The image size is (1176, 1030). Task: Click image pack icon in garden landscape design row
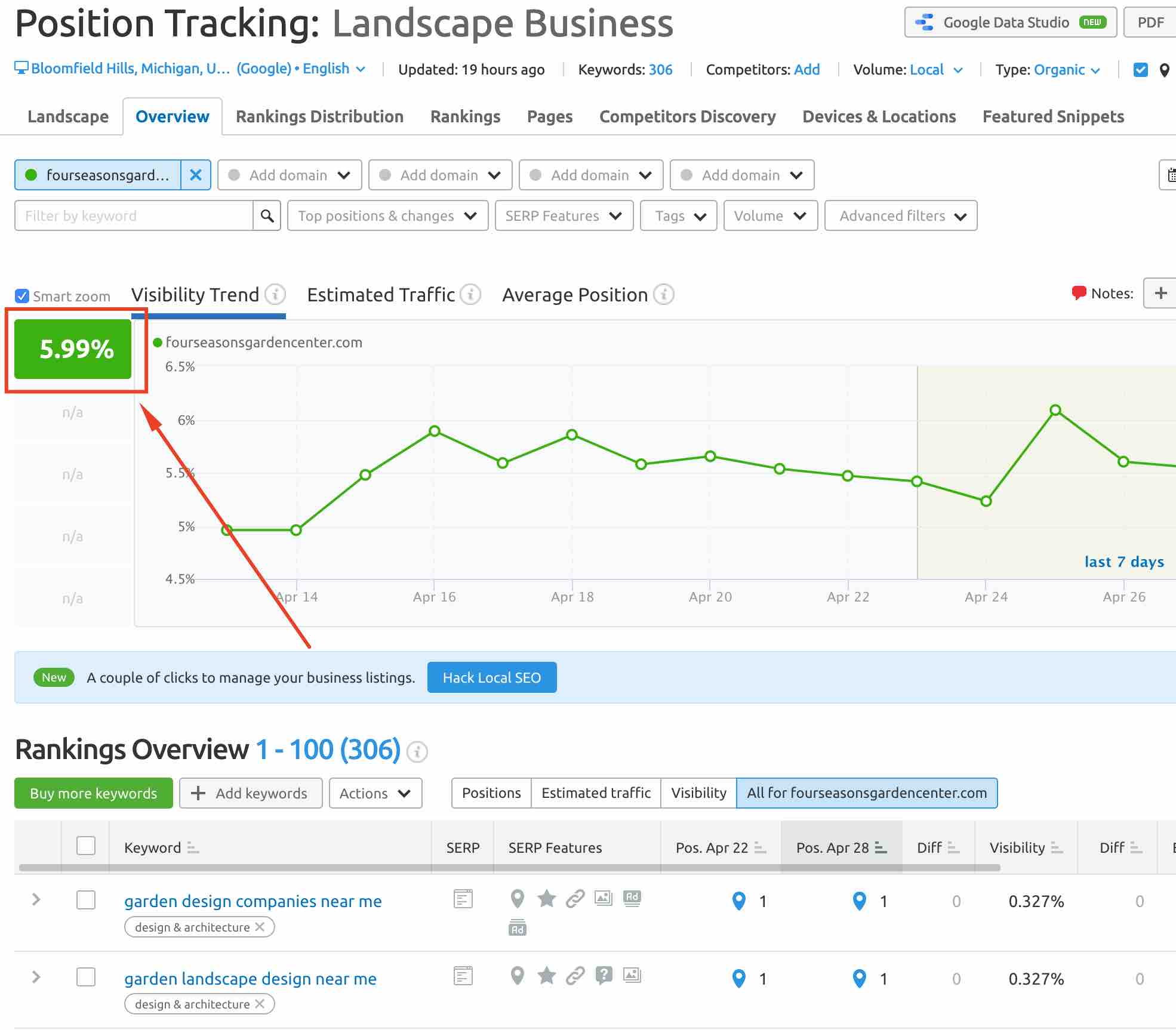coord(632,975)
